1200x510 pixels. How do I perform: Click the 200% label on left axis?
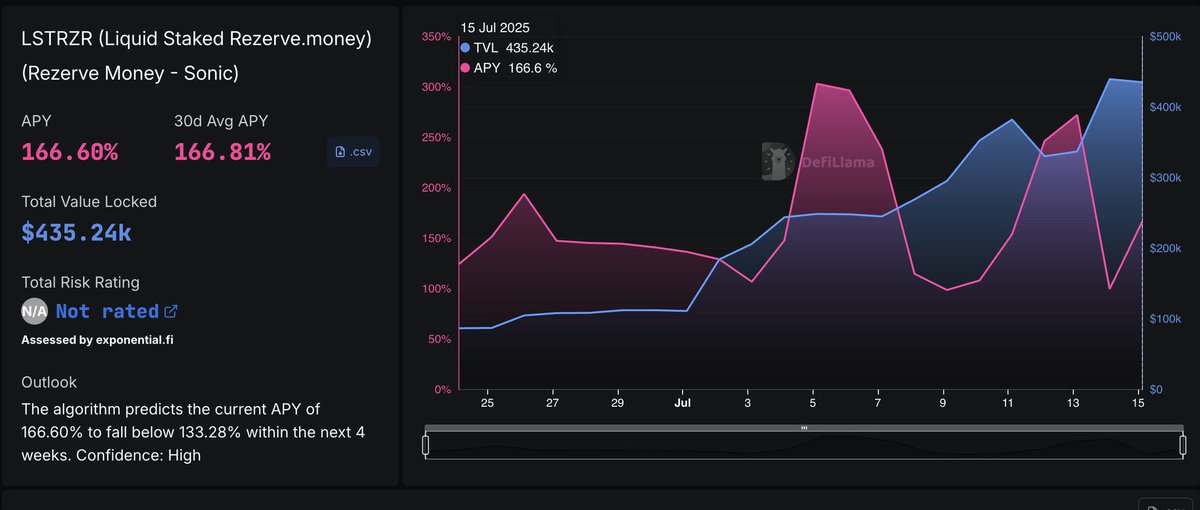tap(437, 188)
